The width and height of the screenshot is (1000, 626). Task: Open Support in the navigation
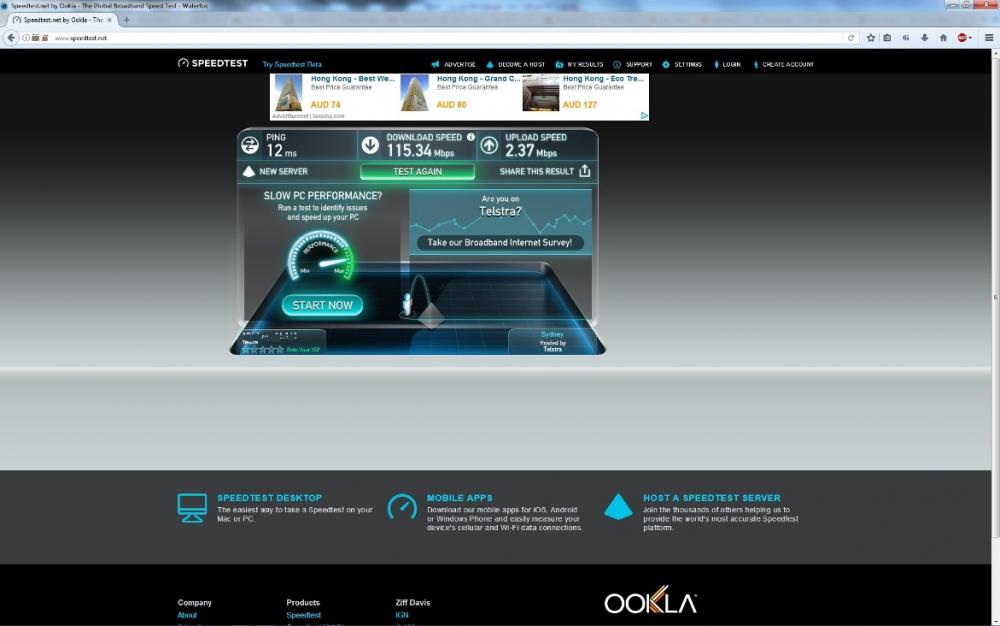[x=633, y=64]
